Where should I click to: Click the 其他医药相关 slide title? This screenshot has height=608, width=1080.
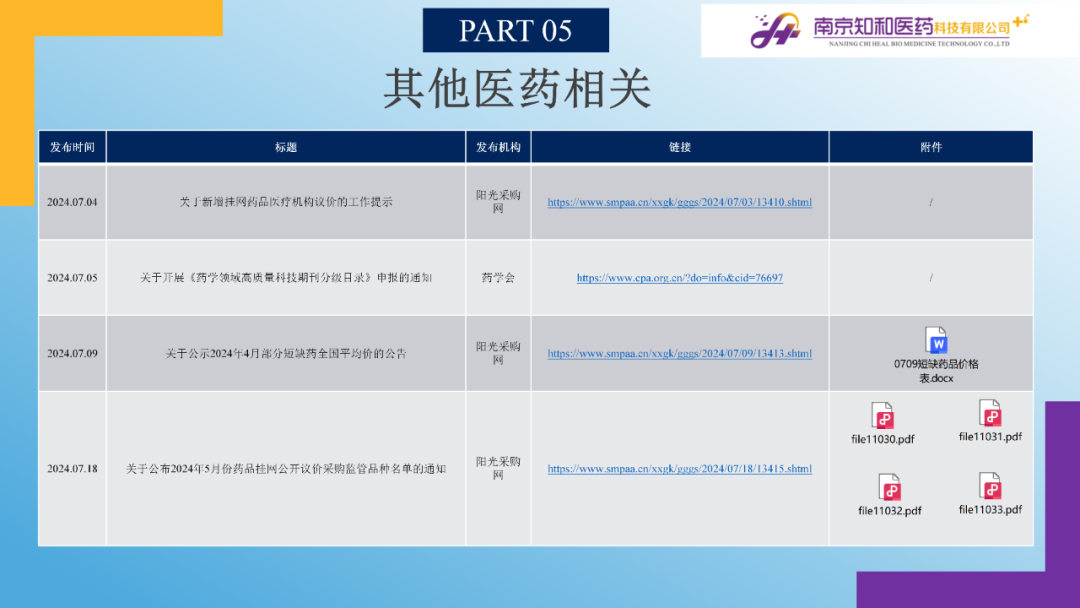coord(517,90)
